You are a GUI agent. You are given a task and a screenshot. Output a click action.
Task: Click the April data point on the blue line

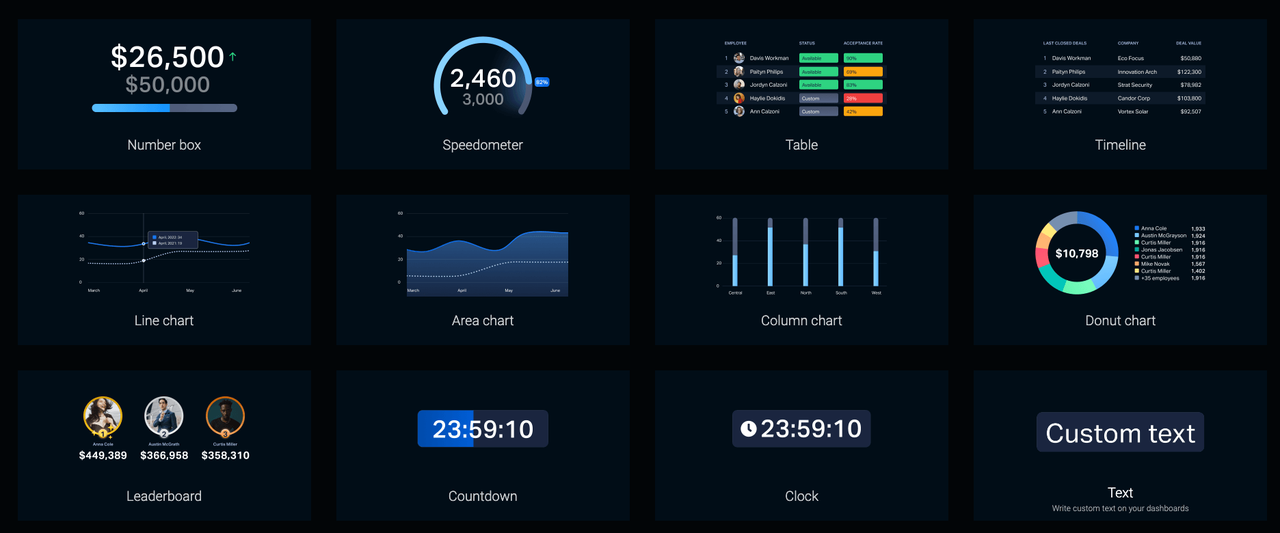pyautogui.click(x=143, y=244)
